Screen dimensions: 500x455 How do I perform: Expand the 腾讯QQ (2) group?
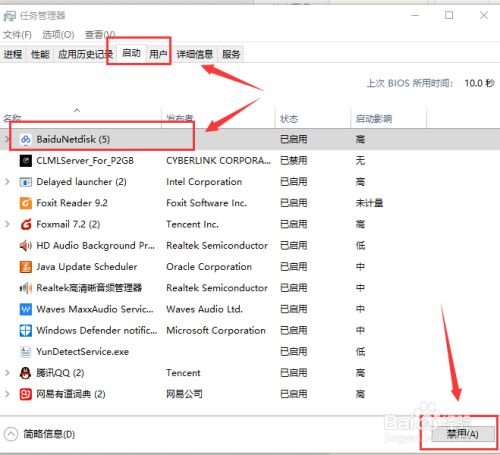point(7,373)
